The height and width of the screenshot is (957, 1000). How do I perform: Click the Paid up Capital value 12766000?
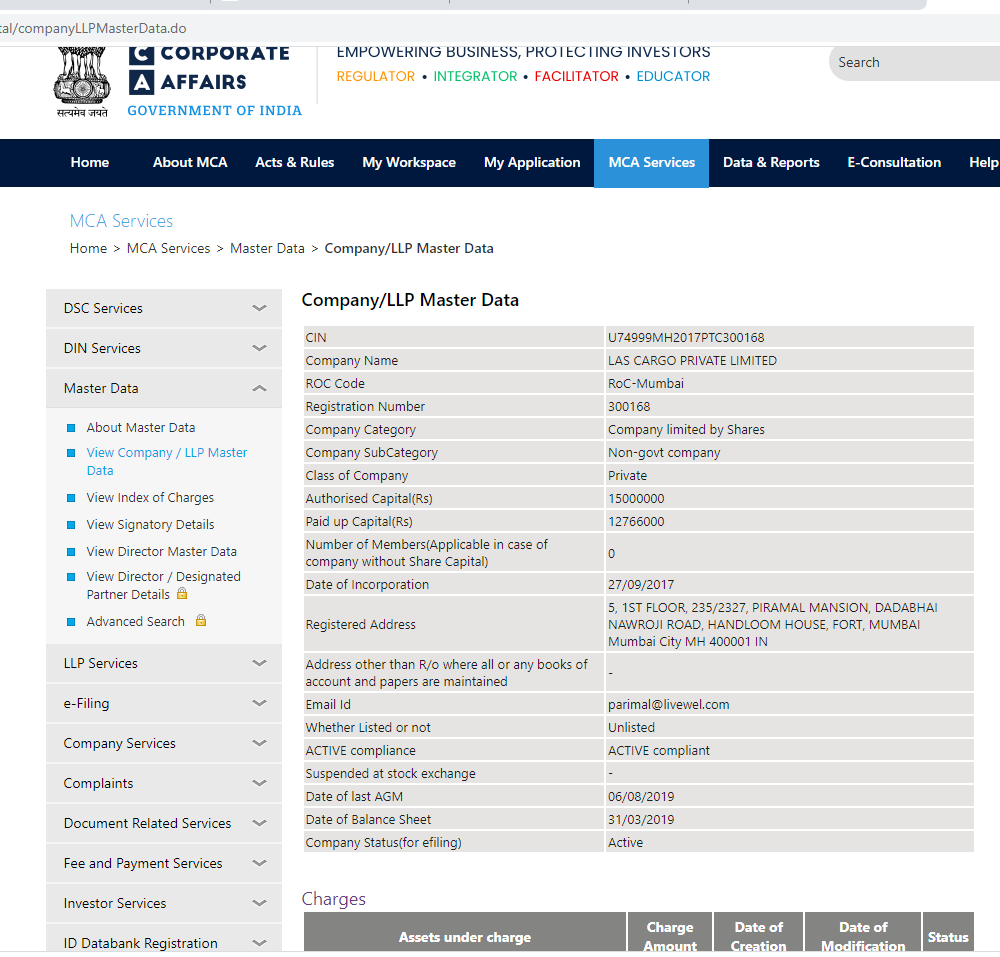click(x=636, y=522)
